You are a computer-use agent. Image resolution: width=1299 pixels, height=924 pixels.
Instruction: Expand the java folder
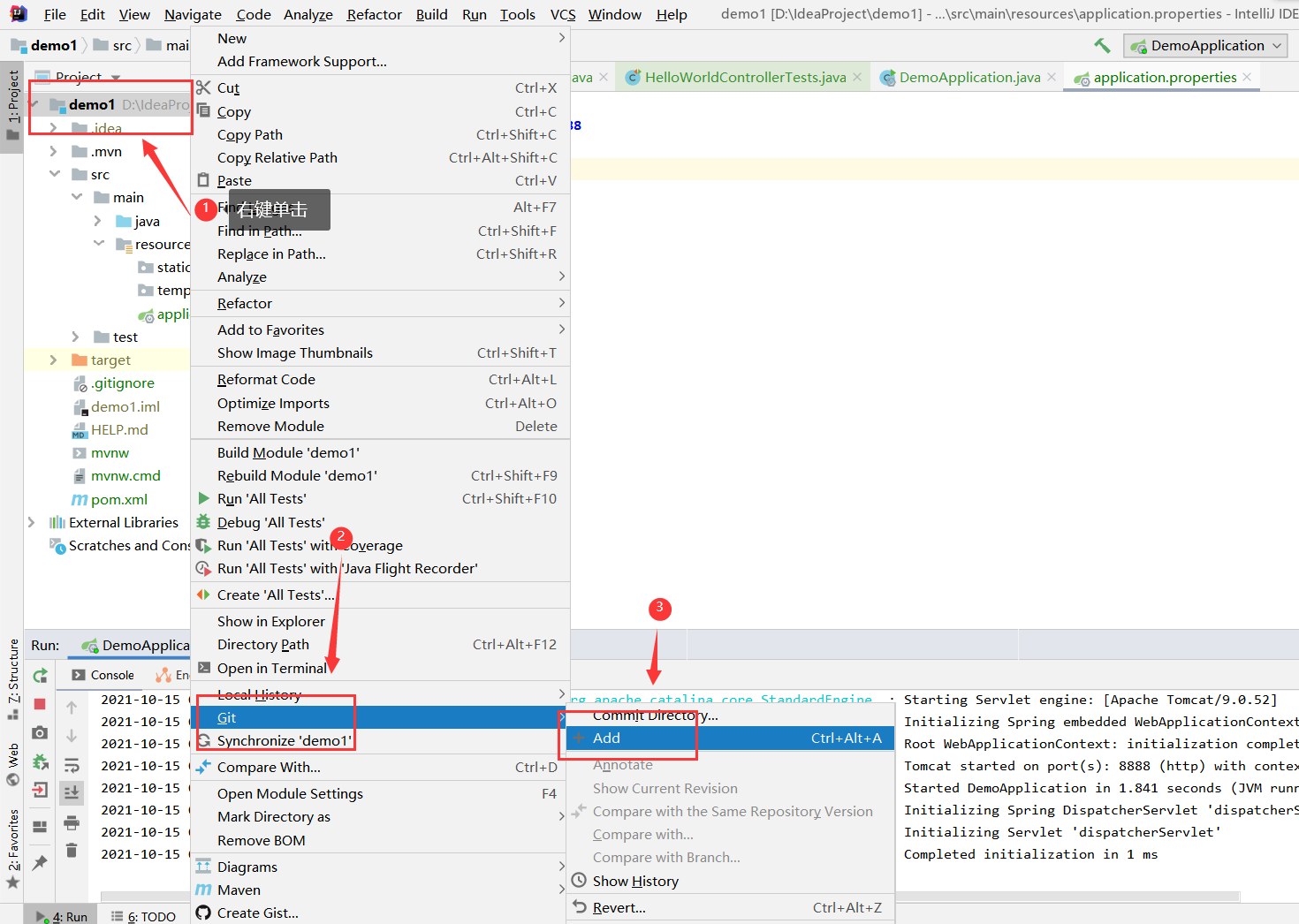pyautogui.click(x=98, y=221)
